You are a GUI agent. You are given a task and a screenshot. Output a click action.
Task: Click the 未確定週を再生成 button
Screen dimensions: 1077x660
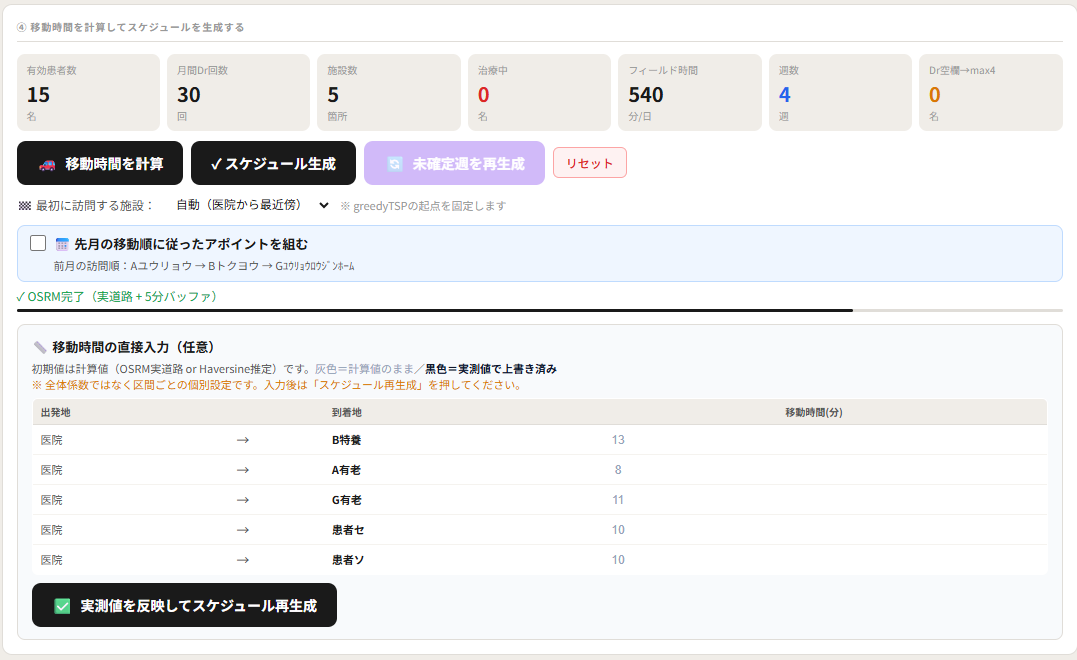click(454, 163)
